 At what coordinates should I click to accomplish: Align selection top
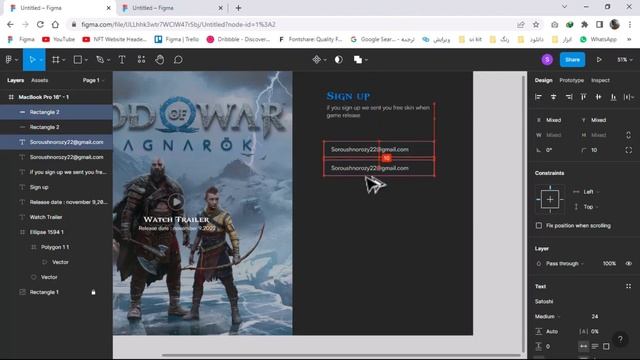tap(583, 97)
